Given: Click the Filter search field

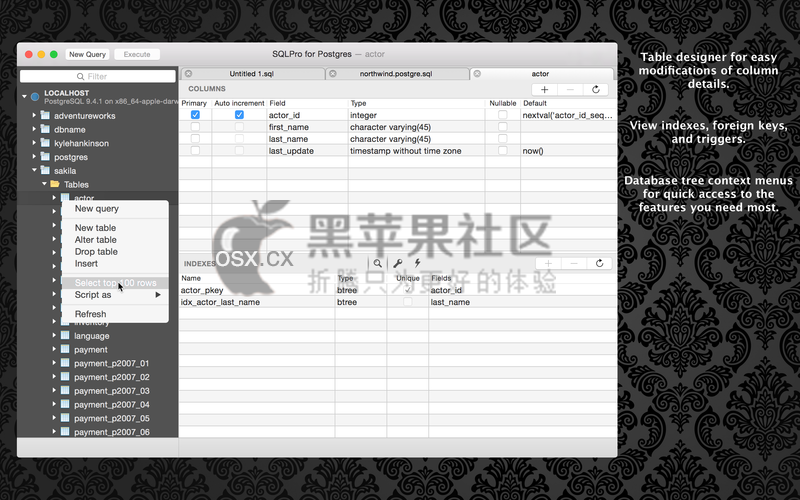Looking at the screenshot, I should (x=97, y=76).
